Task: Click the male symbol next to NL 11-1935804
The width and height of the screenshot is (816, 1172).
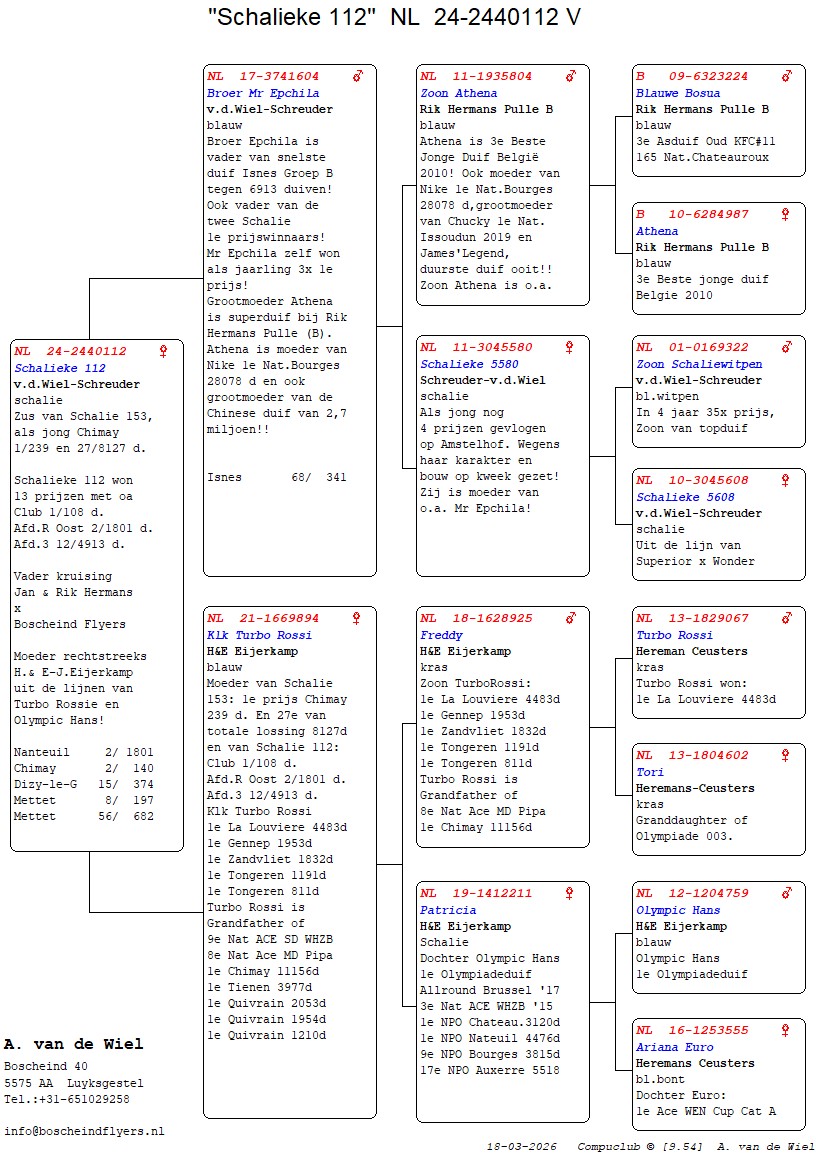Action: (571, 76)
